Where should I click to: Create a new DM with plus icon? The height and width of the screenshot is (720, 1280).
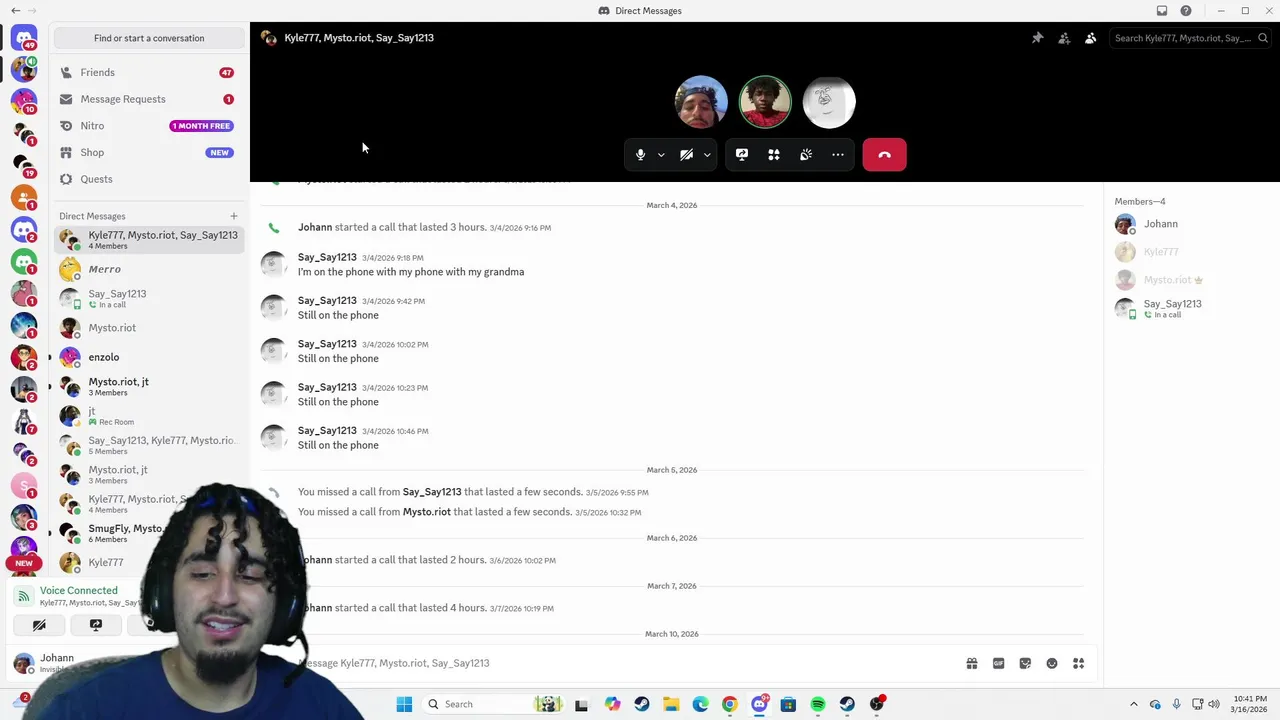234,216
